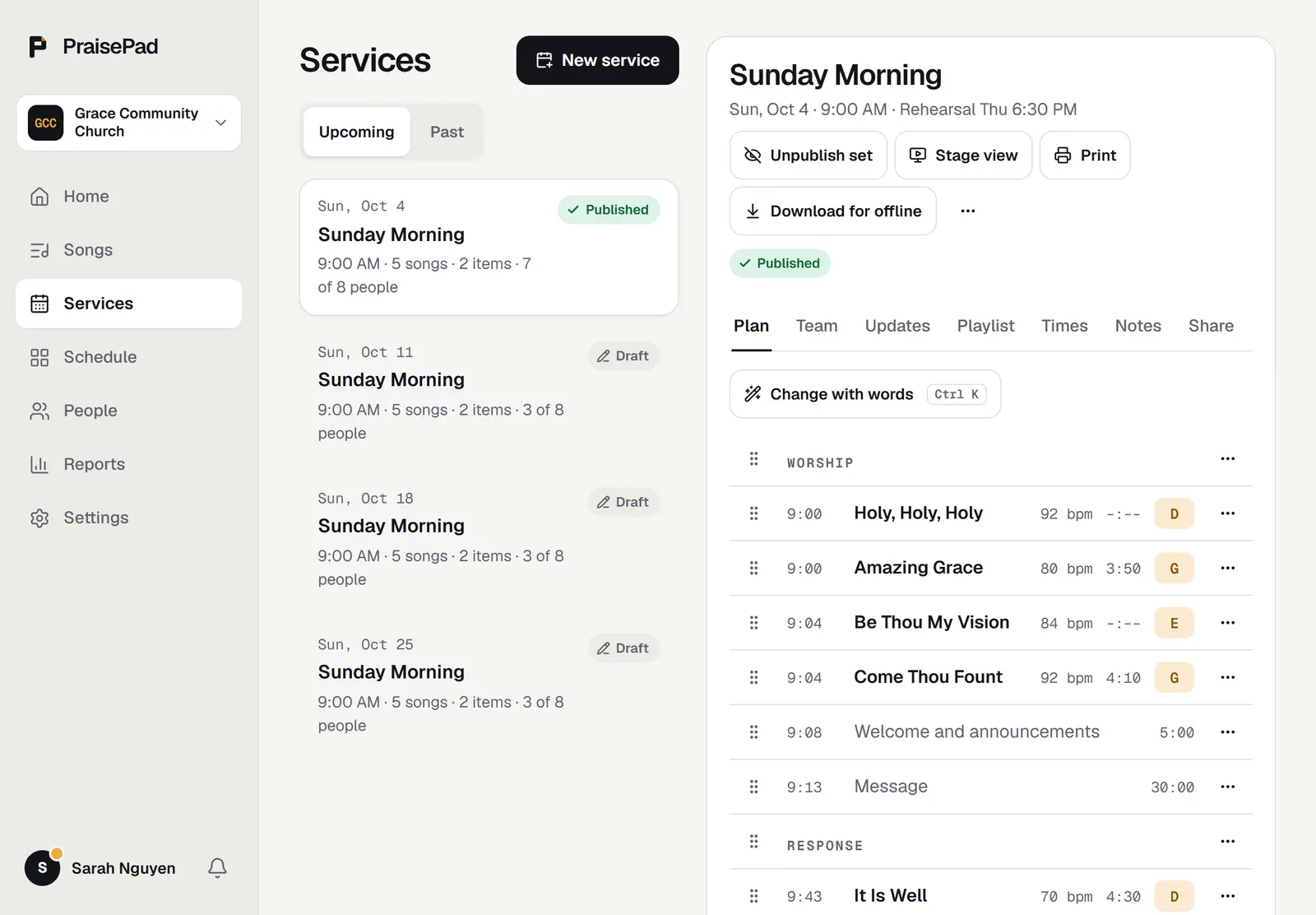Click the drag handle for Message
Viewport: 1316px width, 915px height.
point(753,787)
